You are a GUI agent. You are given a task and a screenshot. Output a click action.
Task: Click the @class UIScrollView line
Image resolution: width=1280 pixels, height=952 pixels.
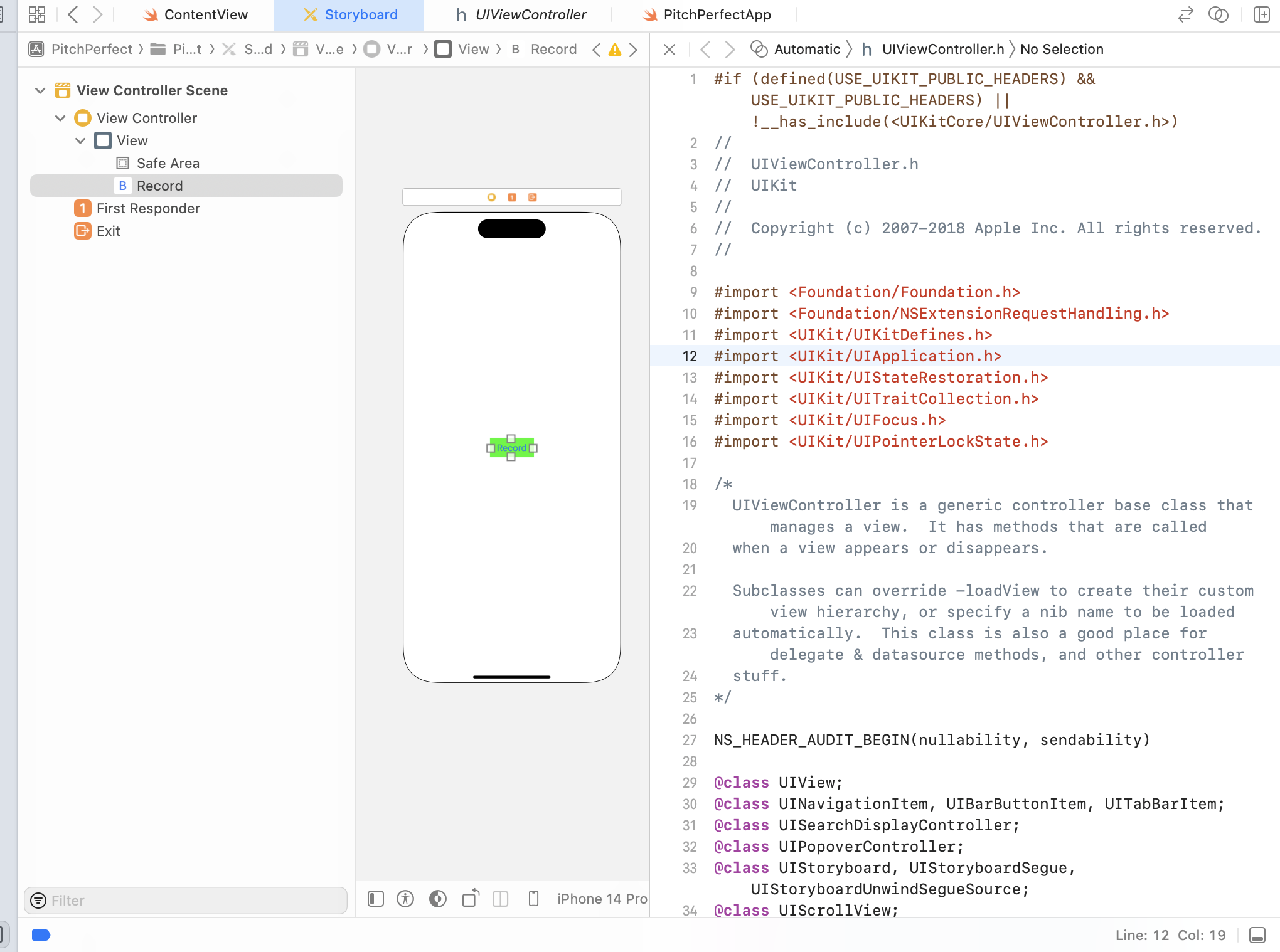[806, 911]
